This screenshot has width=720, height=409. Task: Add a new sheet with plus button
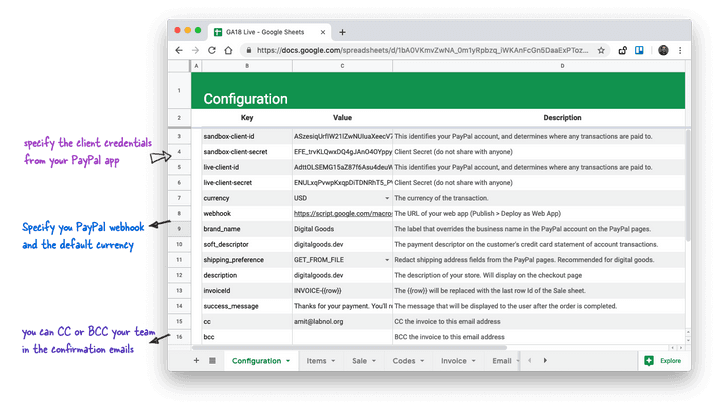click(x=196, y=361)
